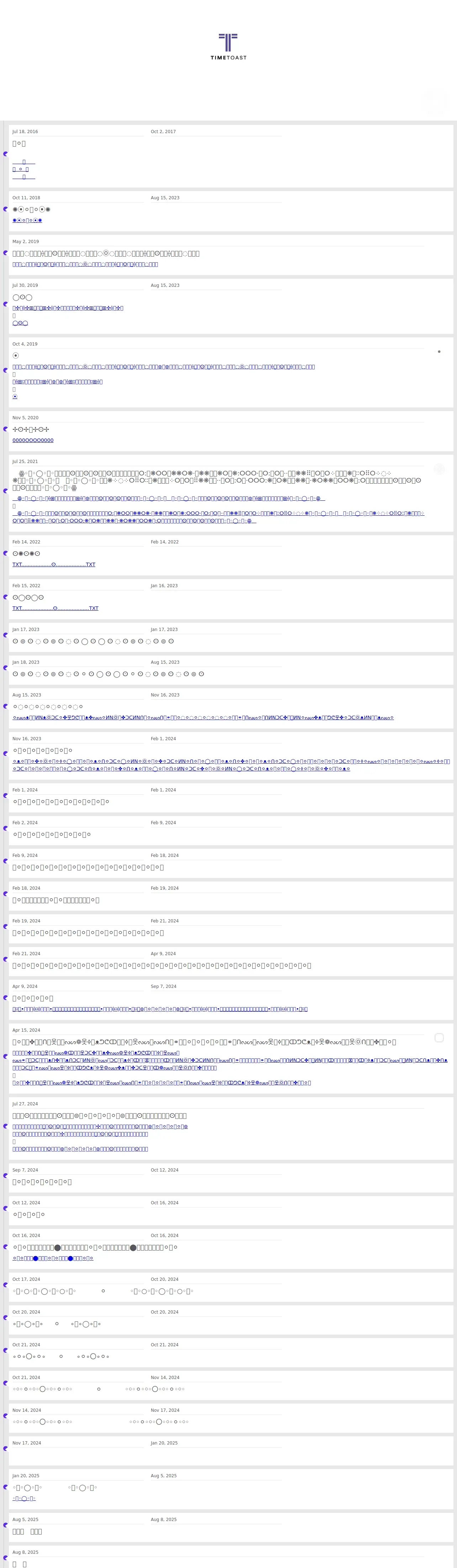
Task: Select the timeline marker for Feb 15, 2022 entry
Action: 5,598
